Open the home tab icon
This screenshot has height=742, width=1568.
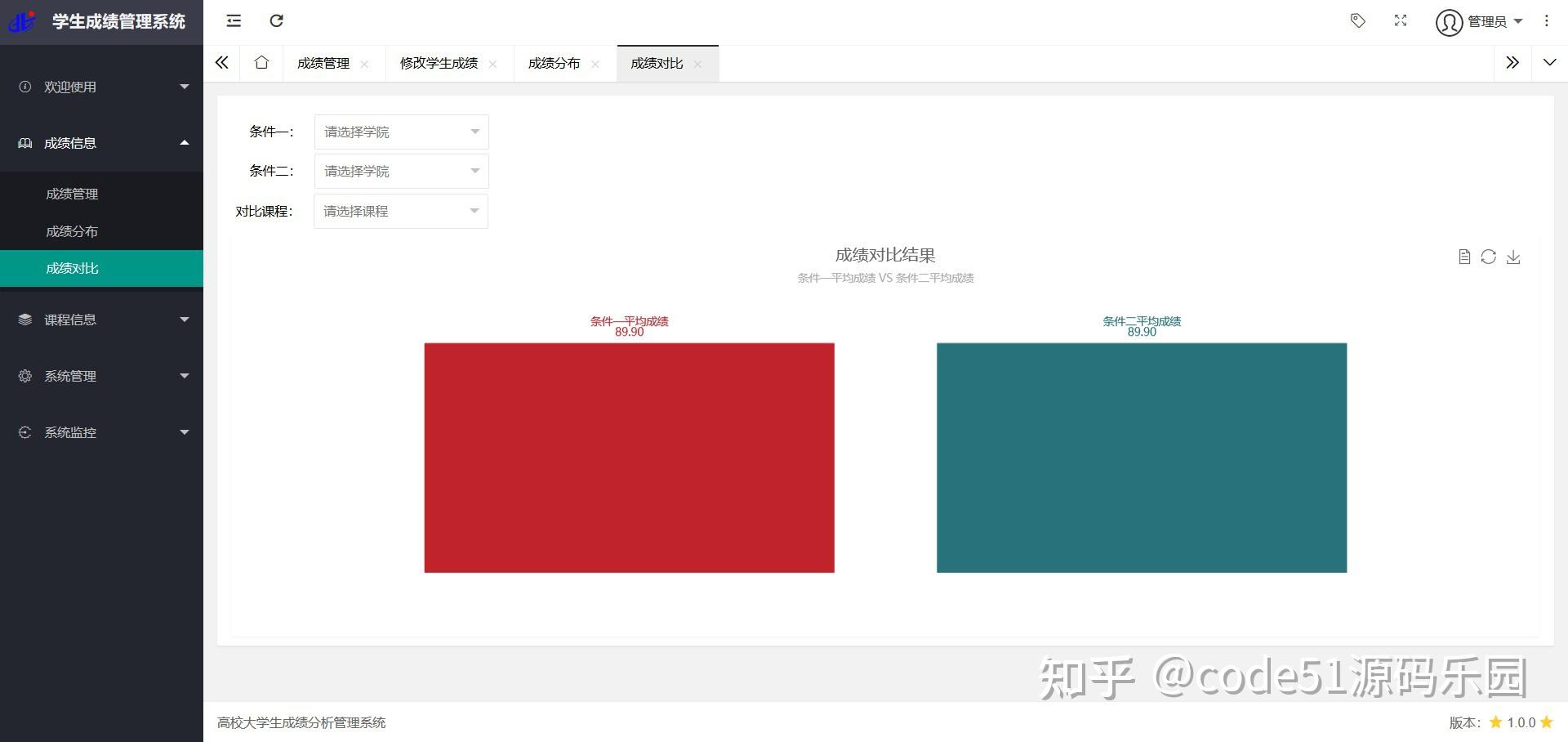tap(261, 62)
